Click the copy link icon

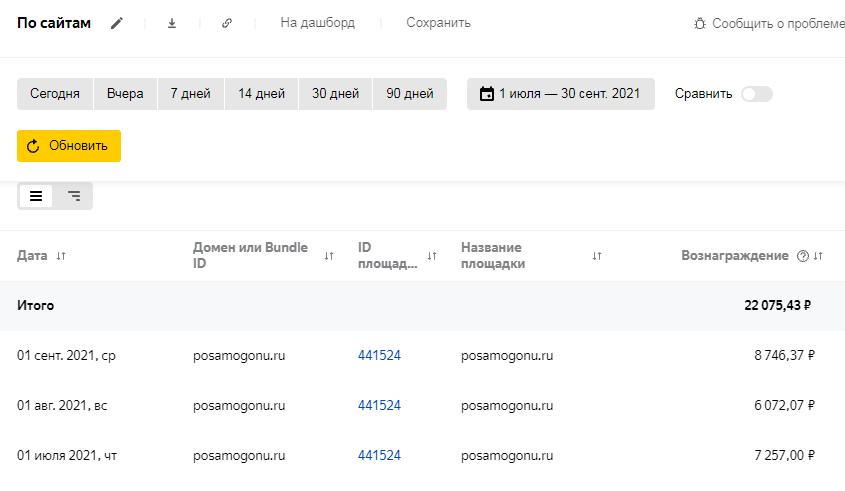227,23
